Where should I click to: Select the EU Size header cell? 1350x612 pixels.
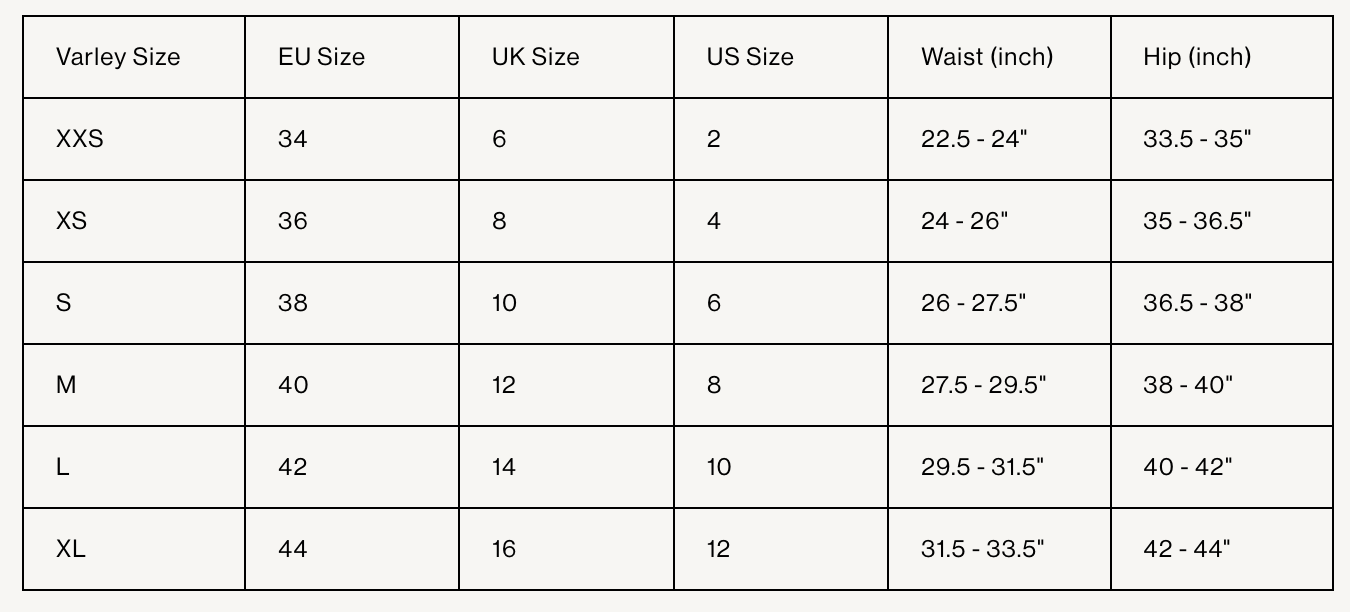(352, 57)
